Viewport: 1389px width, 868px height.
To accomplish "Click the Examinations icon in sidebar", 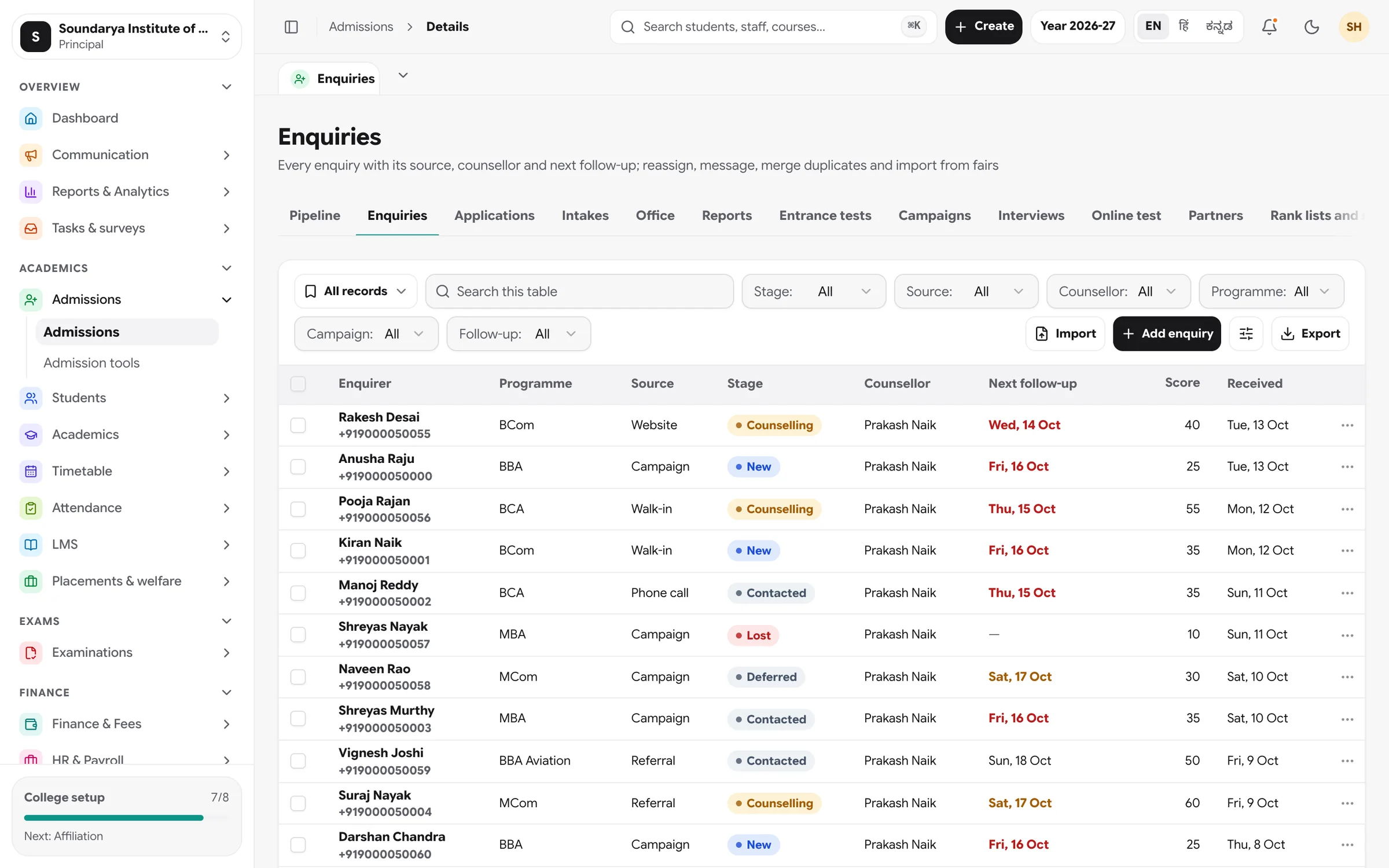I will (31, 652).
